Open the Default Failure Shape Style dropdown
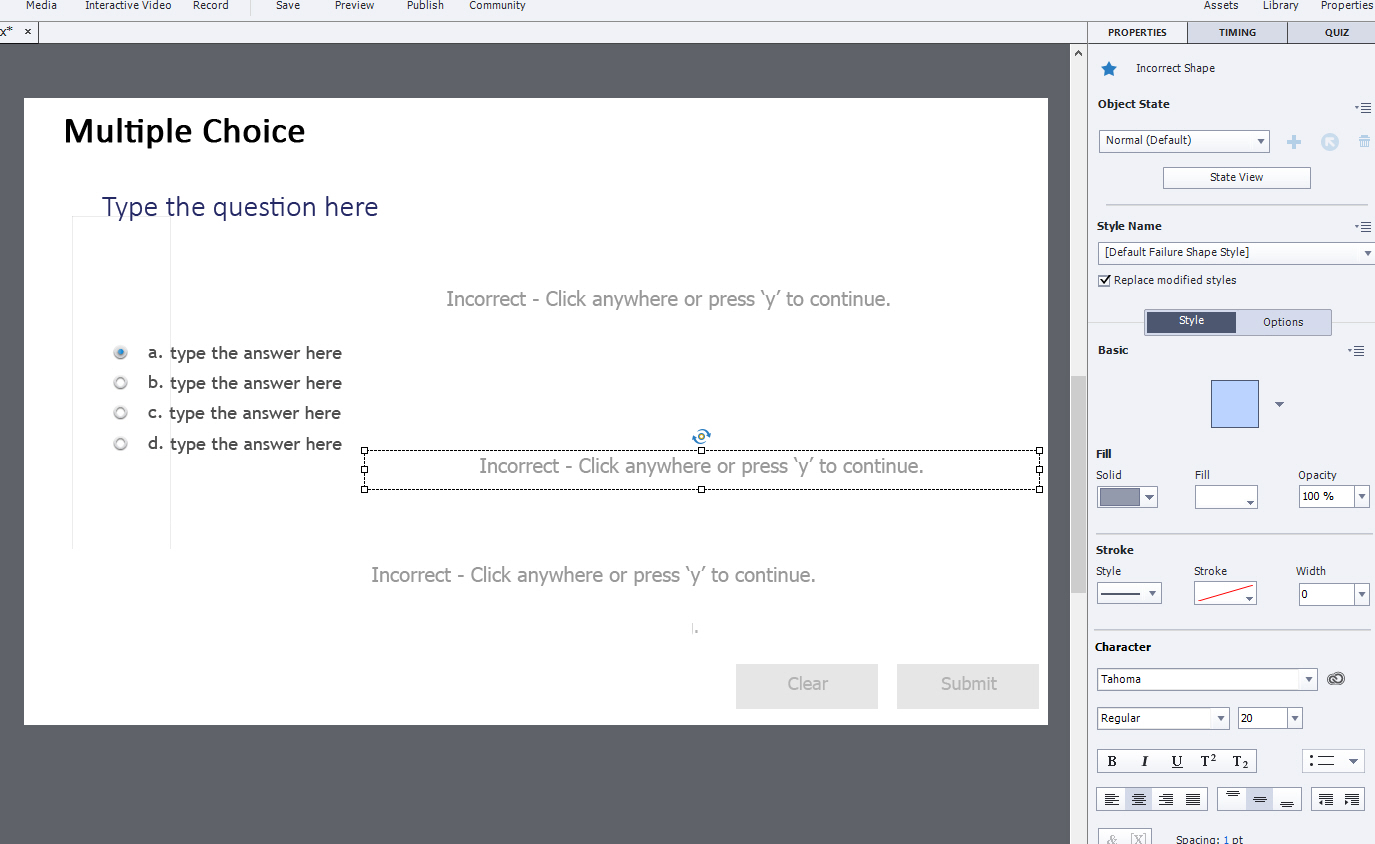Screen dimensions: 1375x844 click(x=1366, y=252)
